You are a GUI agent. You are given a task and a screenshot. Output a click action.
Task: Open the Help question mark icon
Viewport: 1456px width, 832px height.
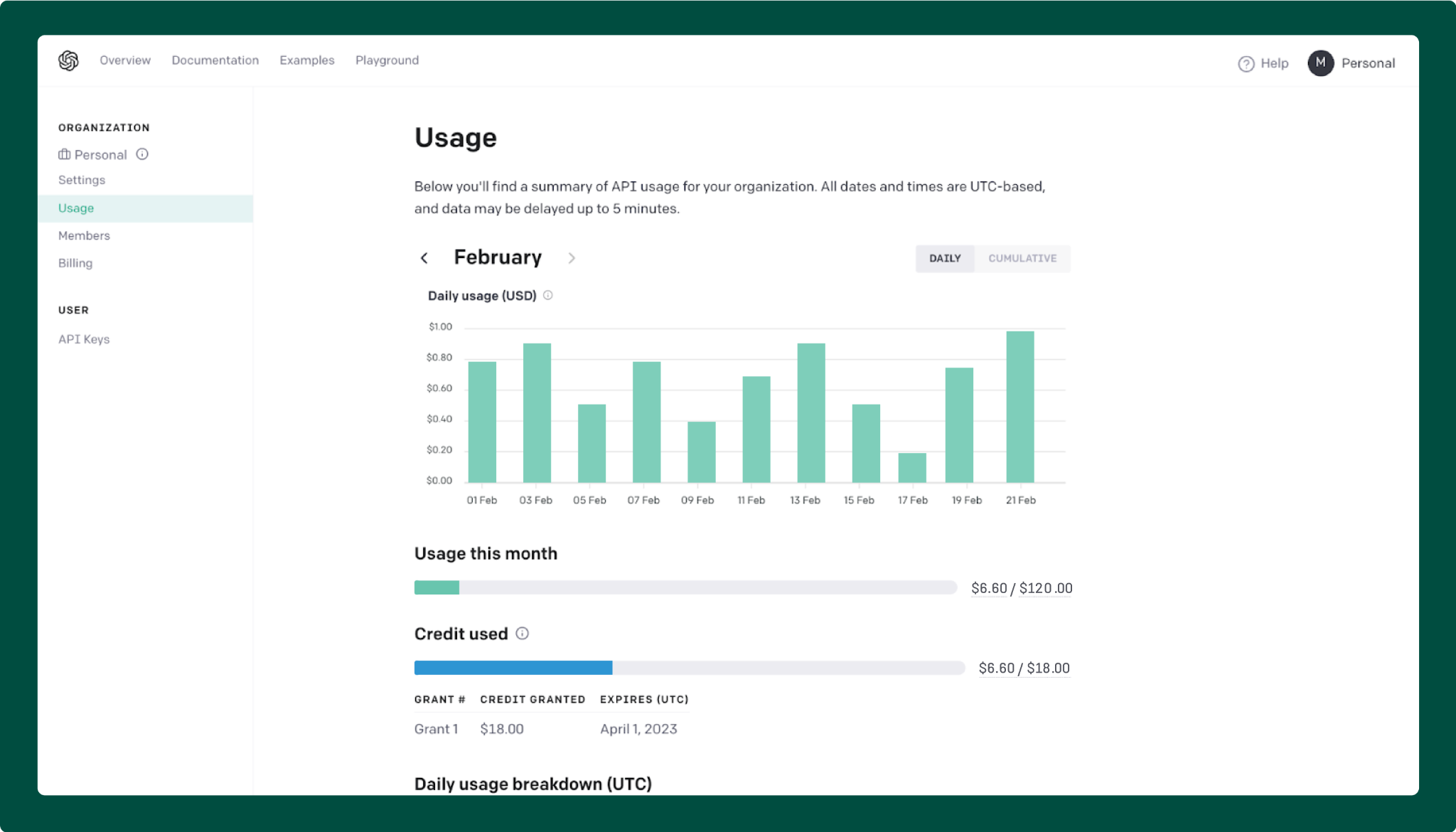[1246, 63]
